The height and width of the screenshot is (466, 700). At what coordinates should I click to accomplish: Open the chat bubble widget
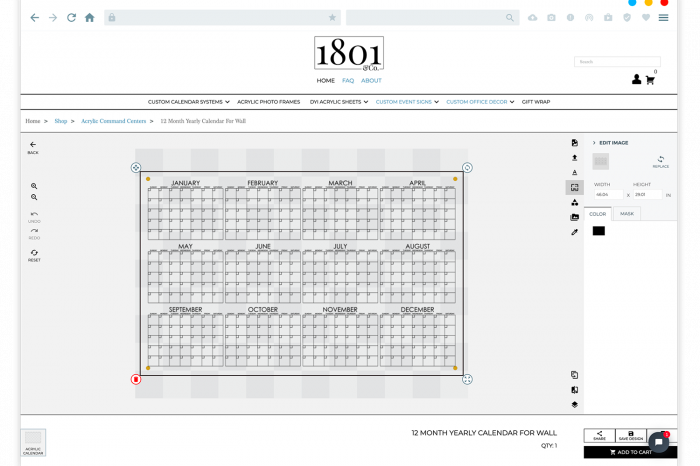coord(658,442)
